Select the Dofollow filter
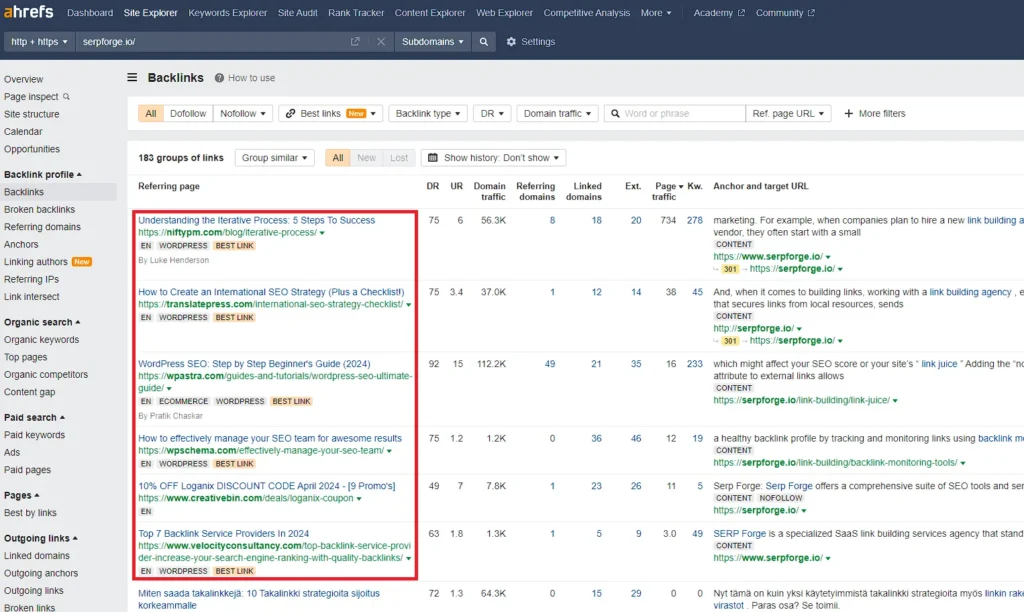Image resolution: width=1024 pixels, height=612 pixels. [188, 113]
